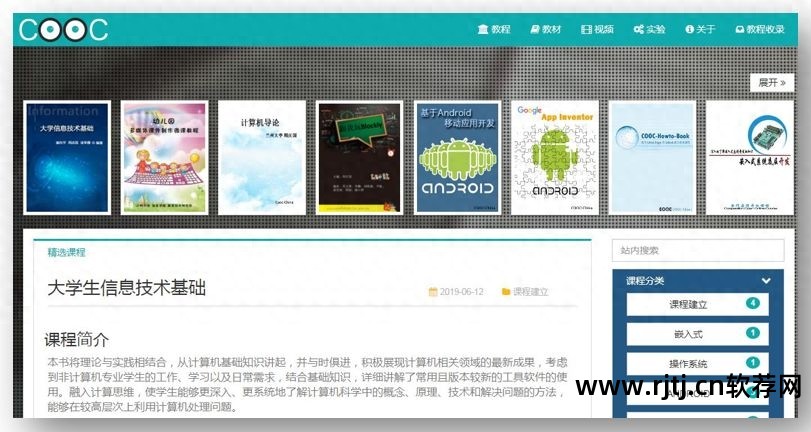Image resolution: width=811 pixels, height=432 pixels.
Task: Open the 大学信息技术基础 book cover
Action: click(x=67, y=157)
